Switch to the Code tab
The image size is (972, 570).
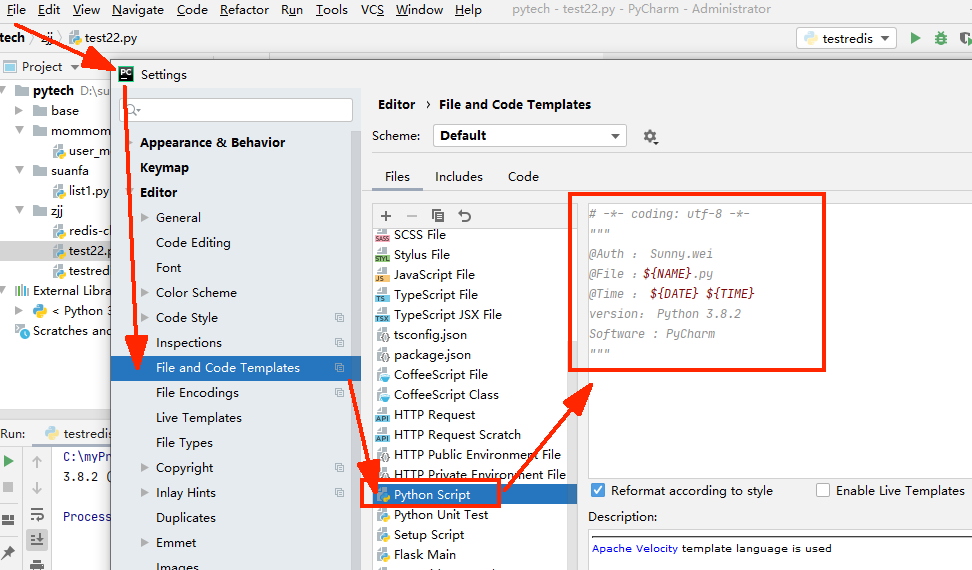(x=523, y=177)
